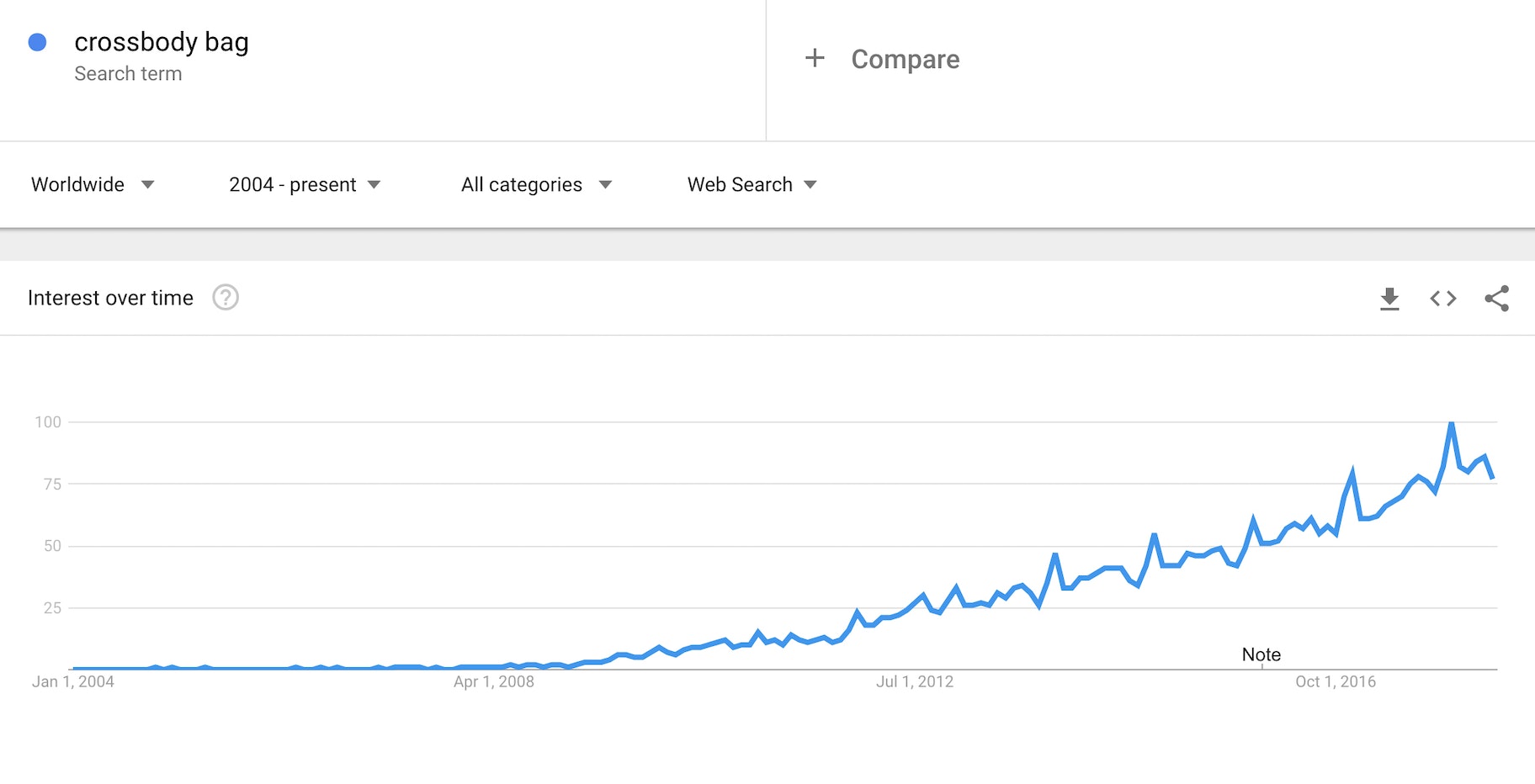The image size is (1535, 784).
Task: Click the Compare text to add term
Action: pos(905,59)
